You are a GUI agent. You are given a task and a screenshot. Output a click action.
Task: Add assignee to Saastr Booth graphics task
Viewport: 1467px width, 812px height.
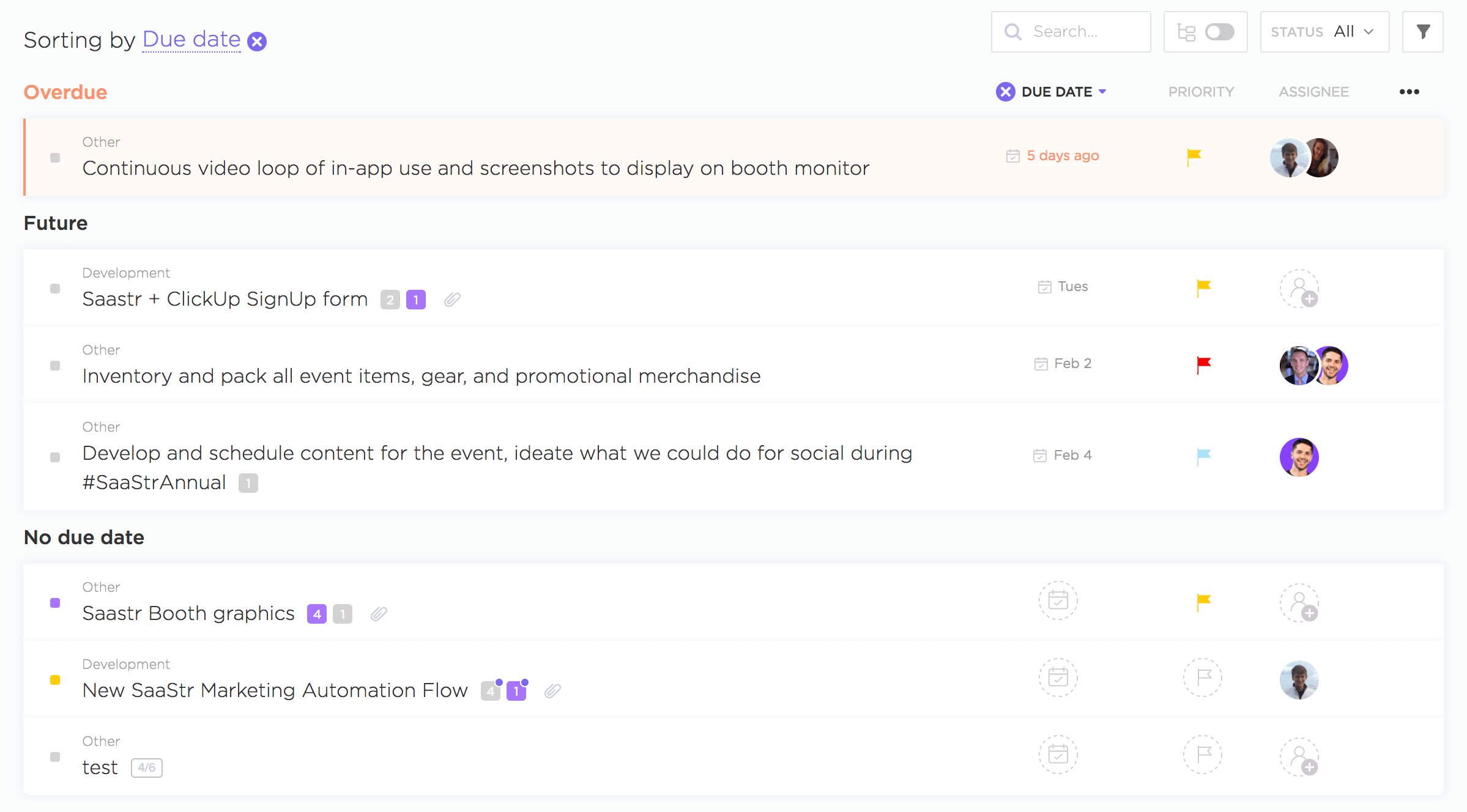1299,603
